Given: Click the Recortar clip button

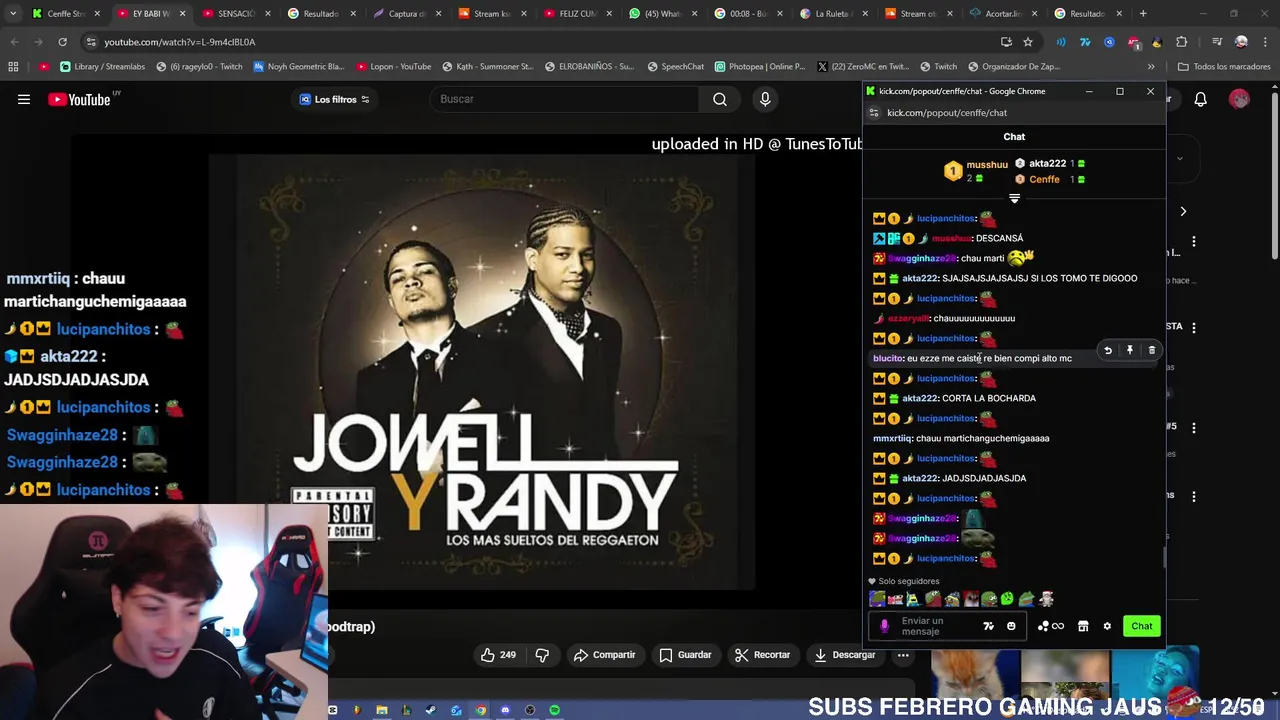Looking at the screenshot, I should click(x=762, y=655).
